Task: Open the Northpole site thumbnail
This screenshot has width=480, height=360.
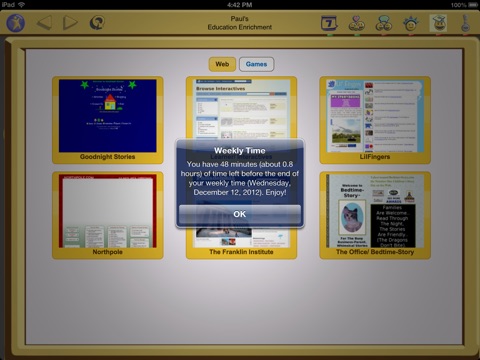Action: (108, 215)
